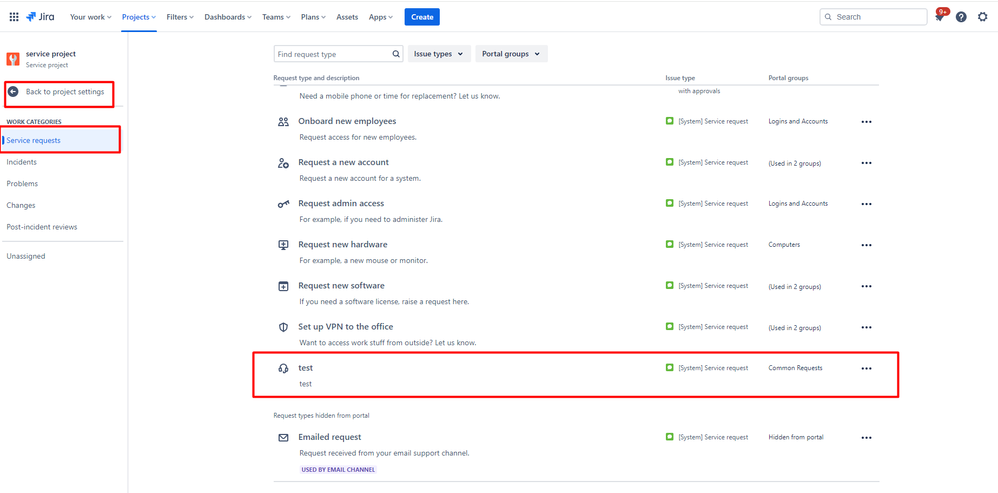This screenshot has height=493, width=998.
Task: Open the Issue types filter dropdown
Action: [440, 54]
